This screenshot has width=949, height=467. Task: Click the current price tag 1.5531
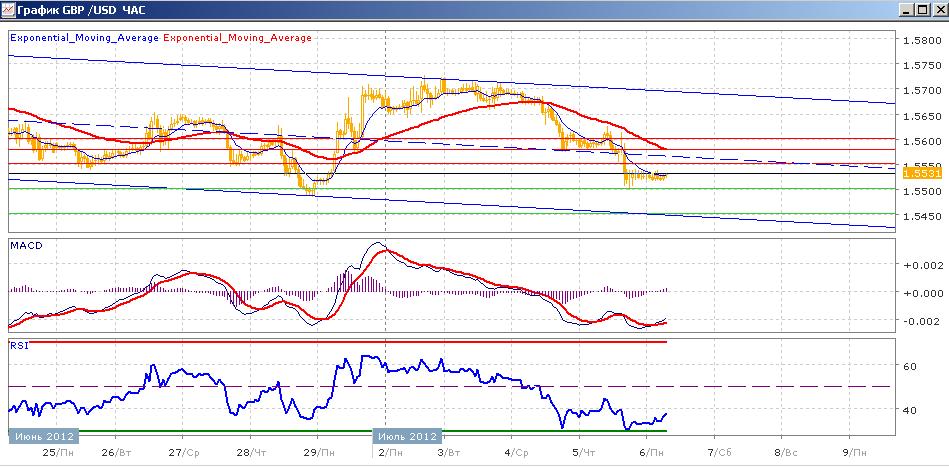pyautogui.click(x=922, y=174)
